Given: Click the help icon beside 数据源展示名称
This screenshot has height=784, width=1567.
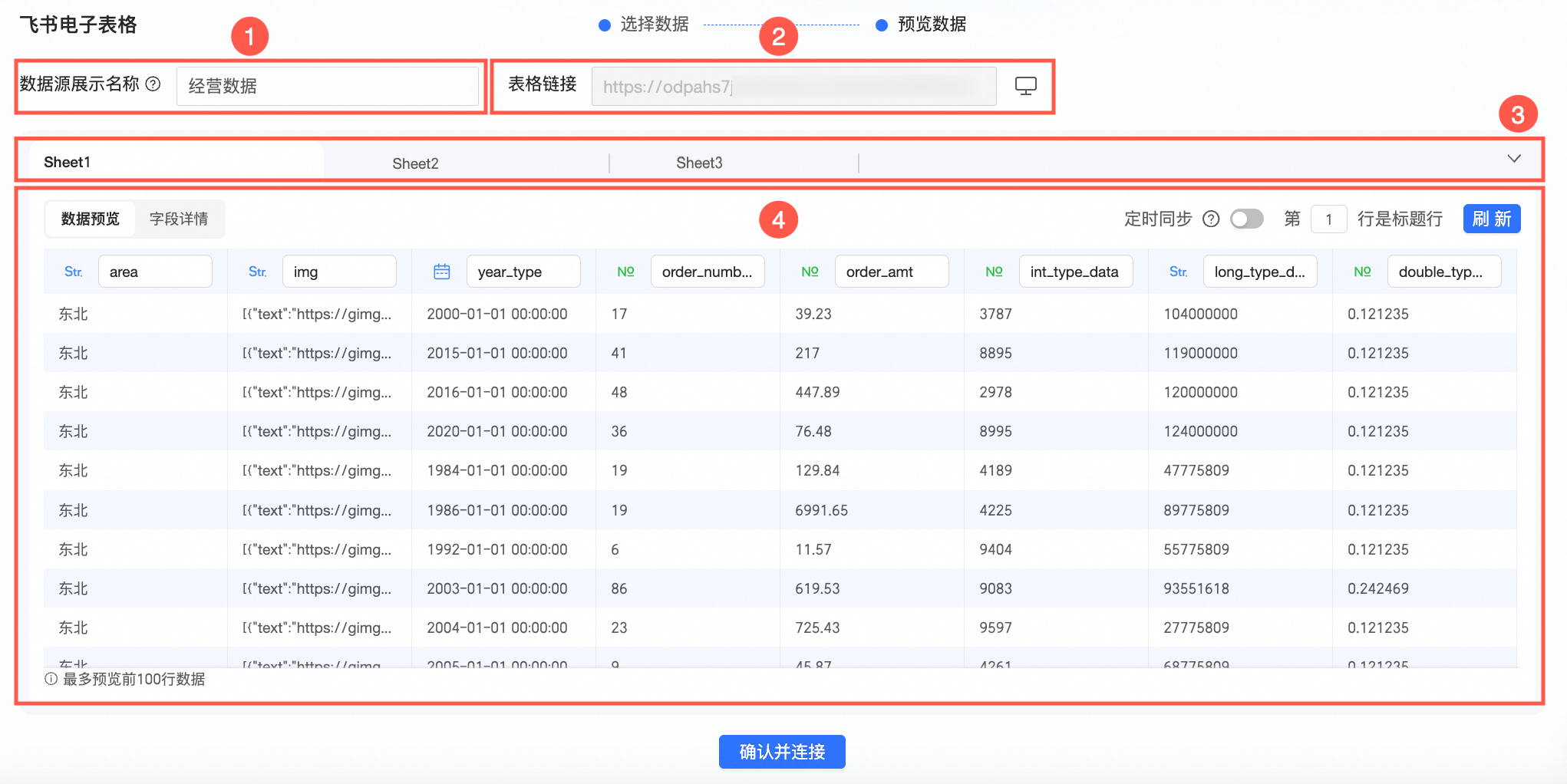Looking at the screenshot, I should pos(153,84).
